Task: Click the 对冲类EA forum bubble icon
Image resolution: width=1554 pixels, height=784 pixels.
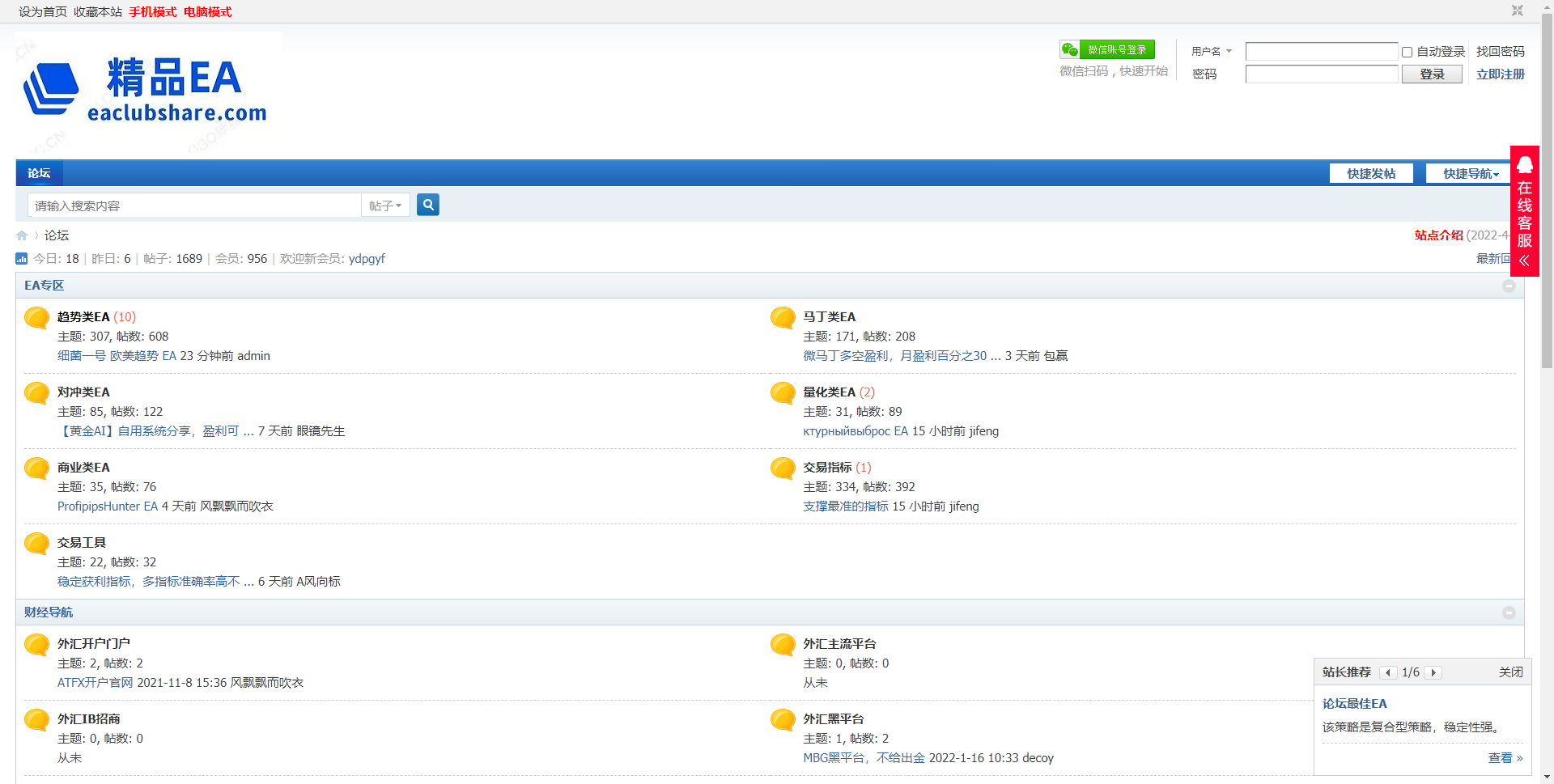Action: pyautogui.click(x=37, y=393)
